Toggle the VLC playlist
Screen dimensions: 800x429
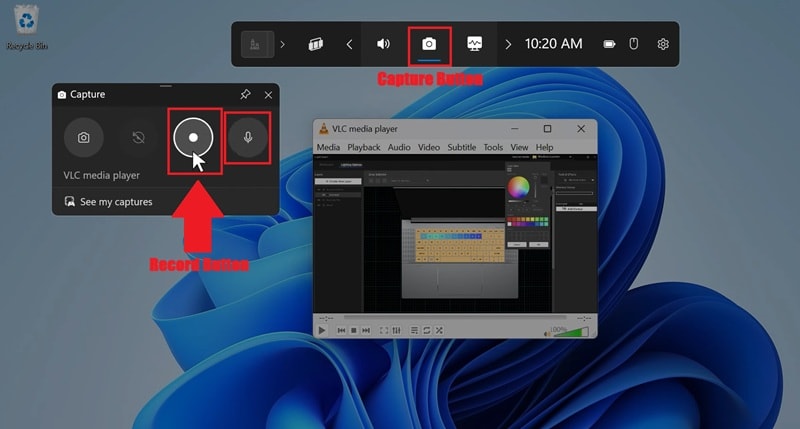pos(414,331)
